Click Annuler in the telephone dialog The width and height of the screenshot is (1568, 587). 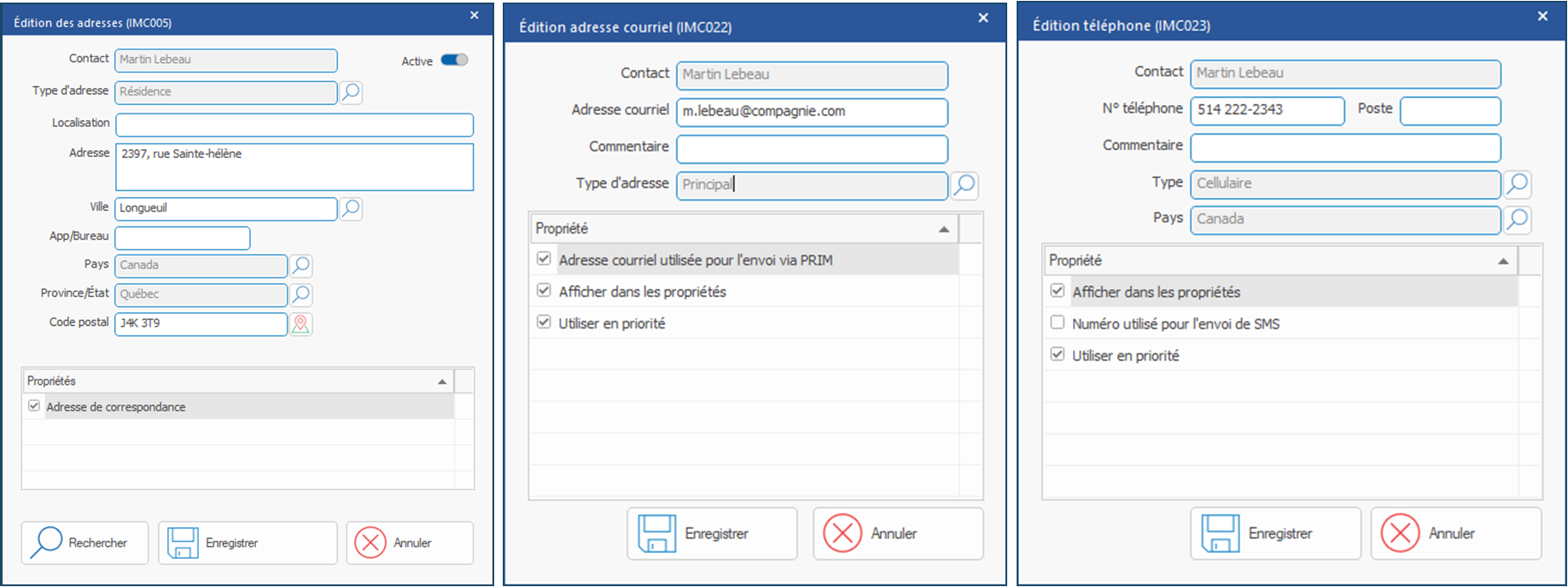point(1455,533)
